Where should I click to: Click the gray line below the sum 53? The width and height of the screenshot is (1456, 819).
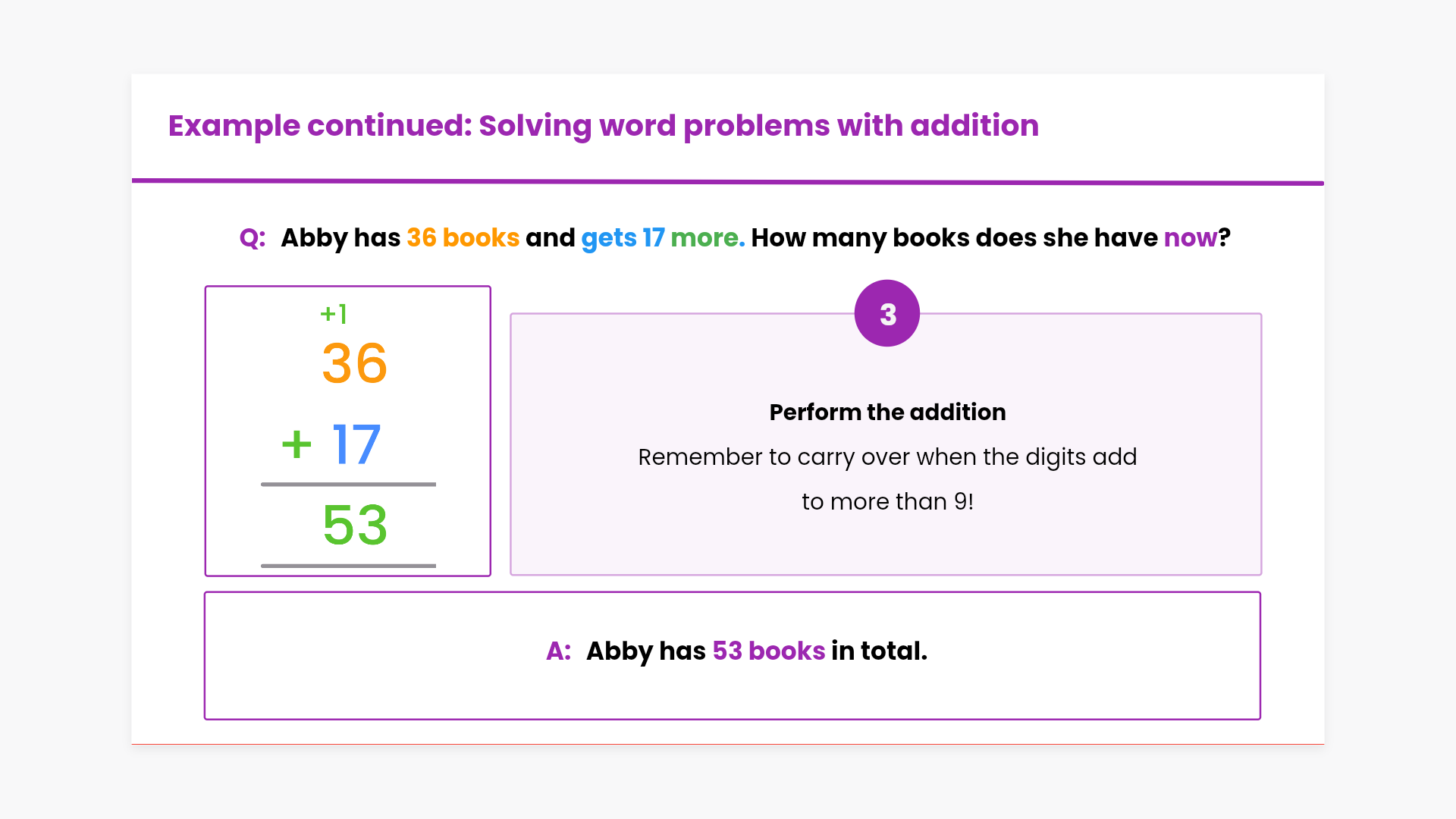click(x=348, y=566)
